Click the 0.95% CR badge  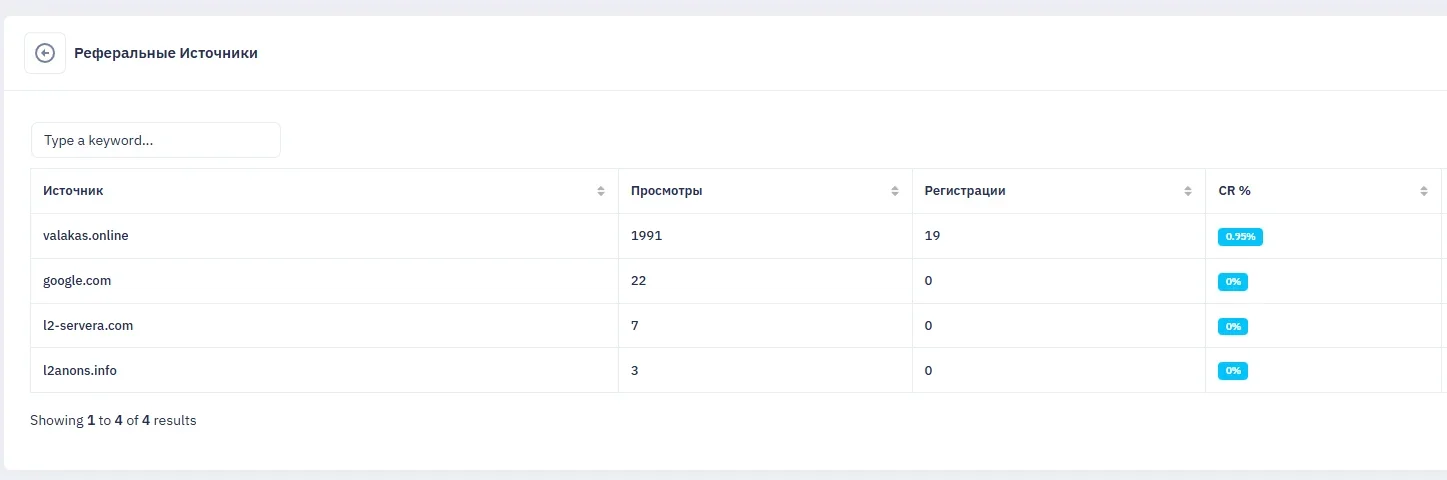click(x=1240, y=237)
